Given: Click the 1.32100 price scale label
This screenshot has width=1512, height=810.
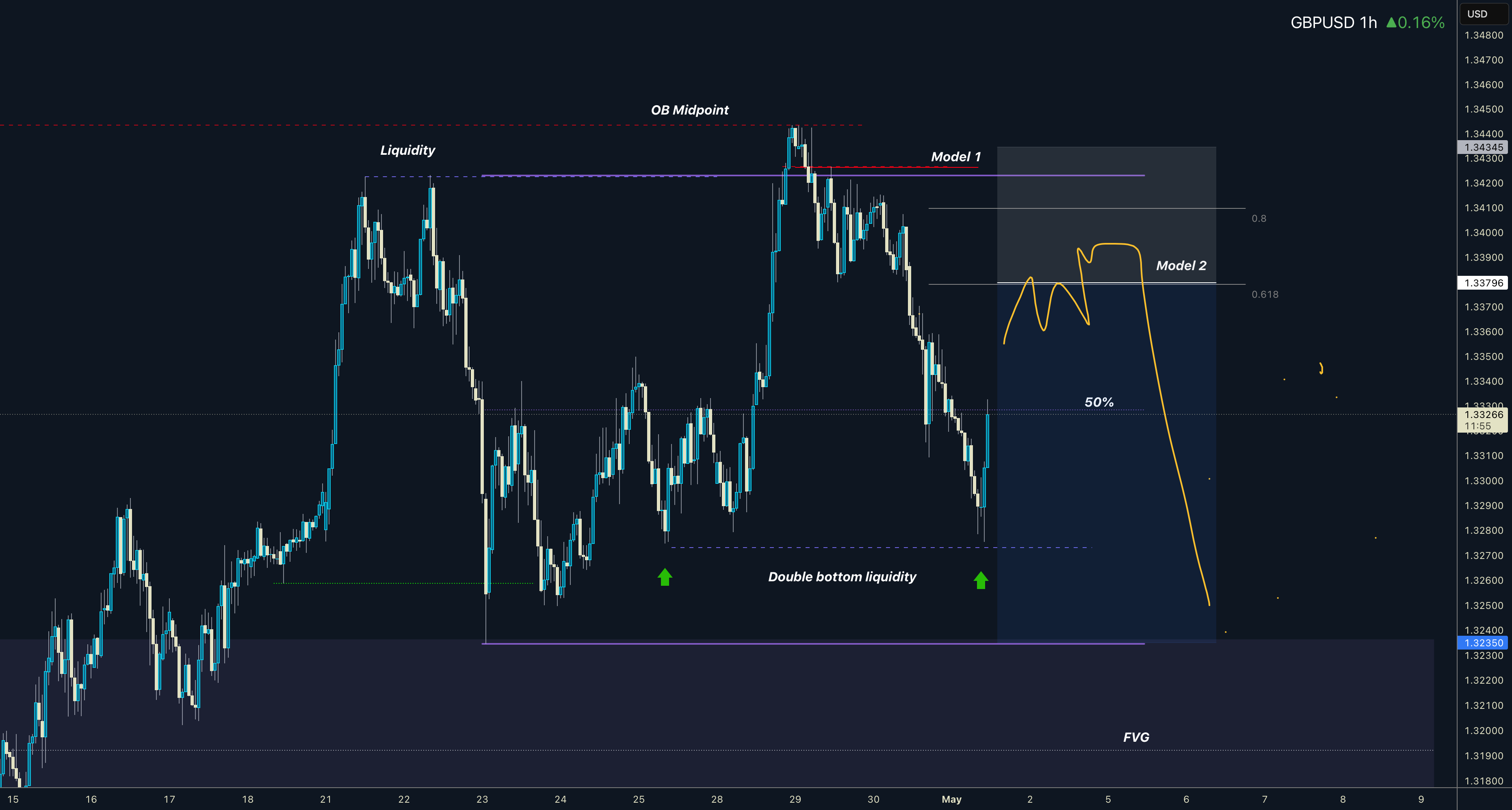Looking at the screenshot, I should pyautogui.click(x=1483, y=706).
